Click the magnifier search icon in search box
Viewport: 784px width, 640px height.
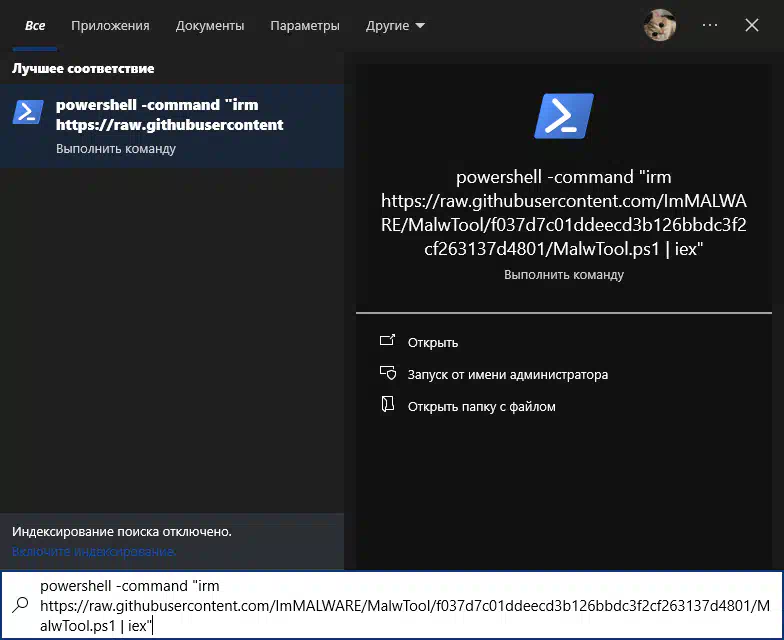pos(20,605)
